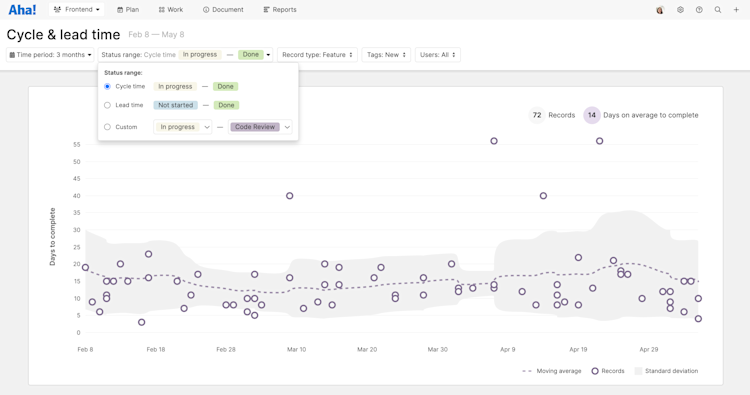Open the Work menu
The width and height of the screenshot is (750, 395).
click(171, 10)
